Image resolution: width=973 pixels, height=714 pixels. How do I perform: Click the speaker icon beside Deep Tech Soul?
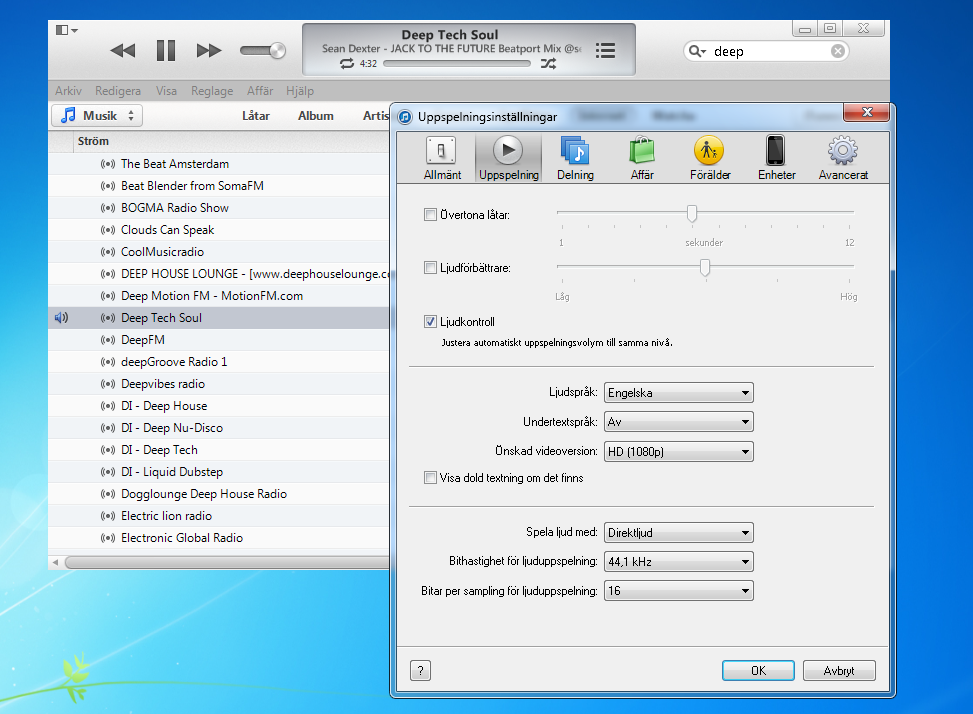click(61, 318)
